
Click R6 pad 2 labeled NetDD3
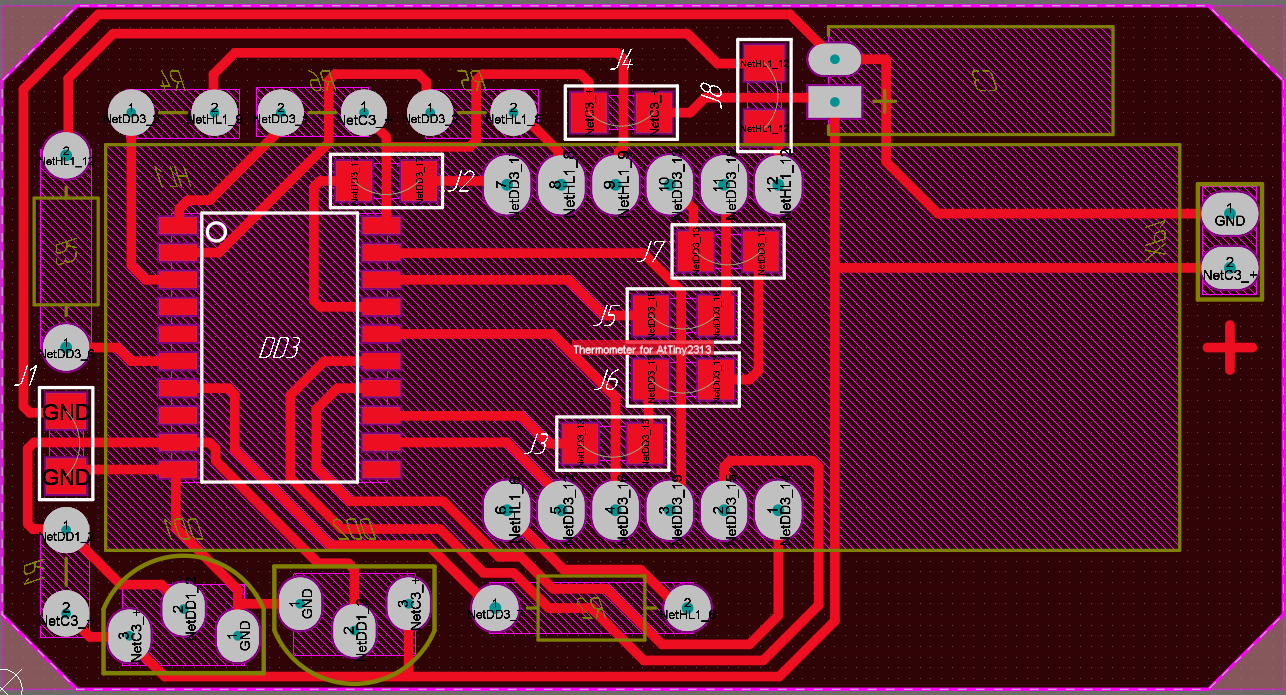tap(280, 110)
